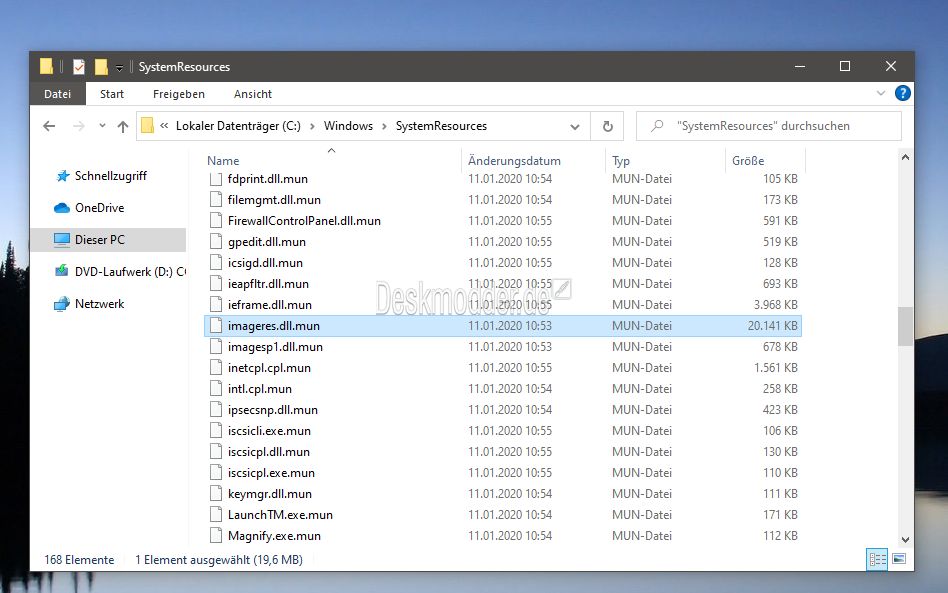This screenshot has width=948, height=593.
Task: Open the Ansicht ribbon tab
Action: pyautogui.click(x=253, y=94)
